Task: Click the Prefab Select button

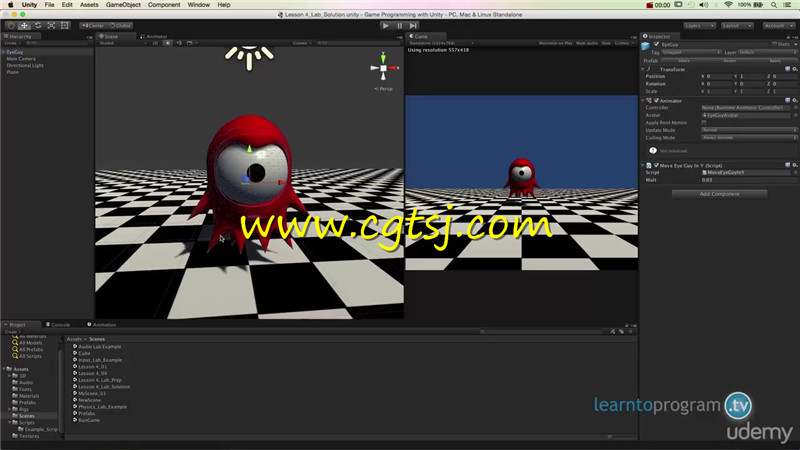Action: pos(684,61)
